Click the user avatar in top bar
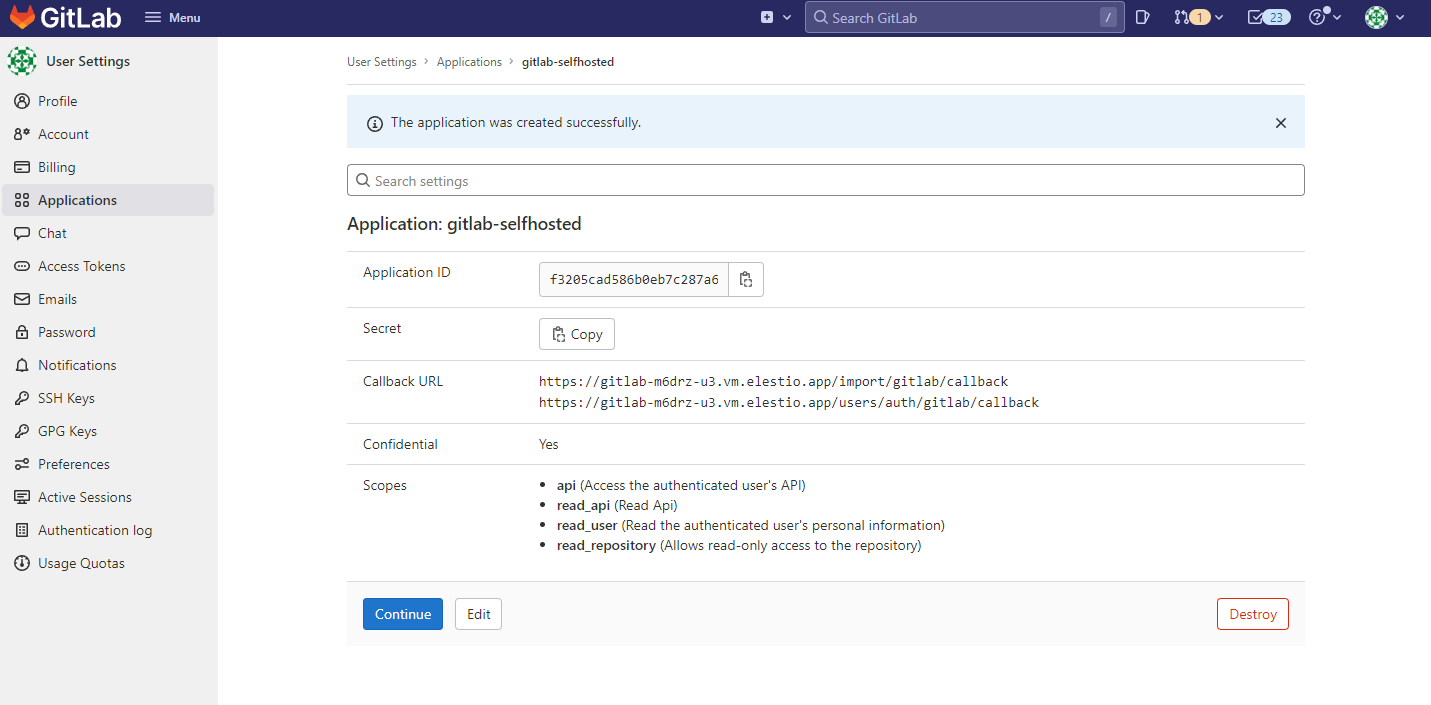Viewport: 1431px width, 705px height. point(1376,17)
